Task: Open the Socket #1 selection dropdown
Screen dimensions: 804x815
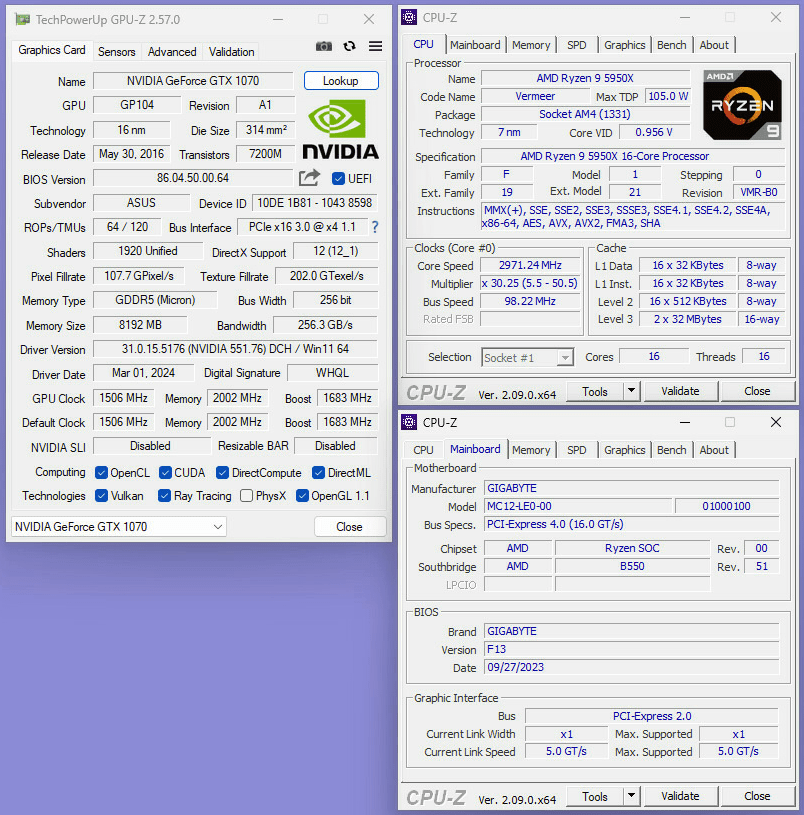Action: pyautogui.click(x=528, y=358)
